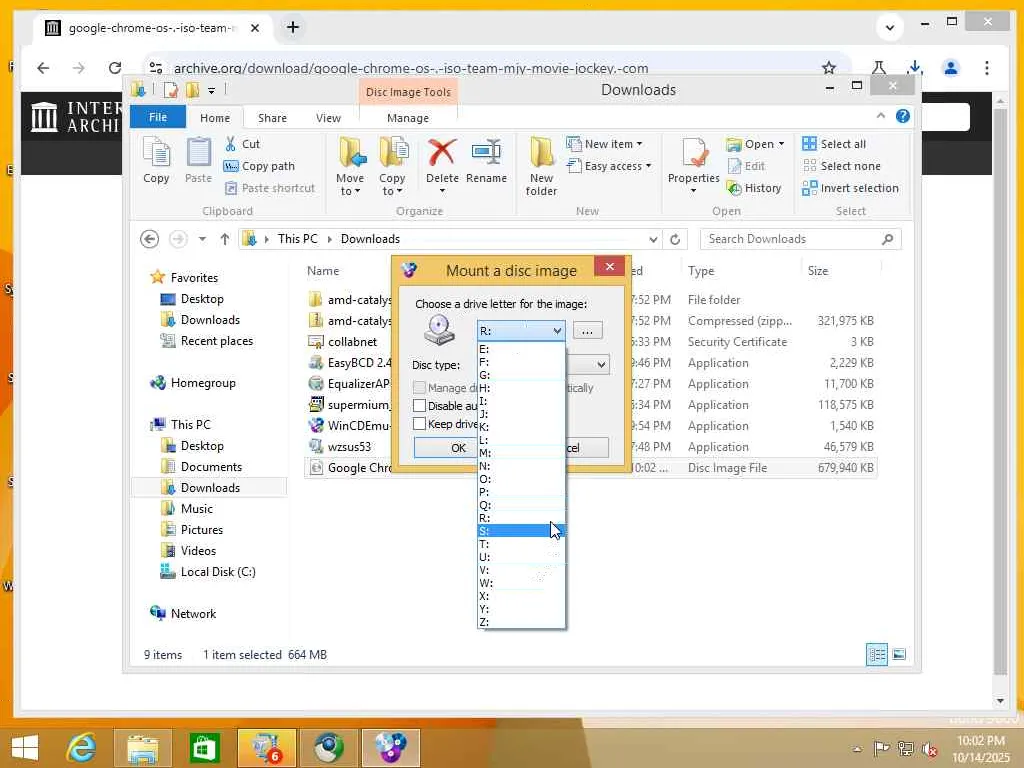Choose drive letter T: from list
The height and width of the screenshot is (768, 1024).
(x=521, y=544)
